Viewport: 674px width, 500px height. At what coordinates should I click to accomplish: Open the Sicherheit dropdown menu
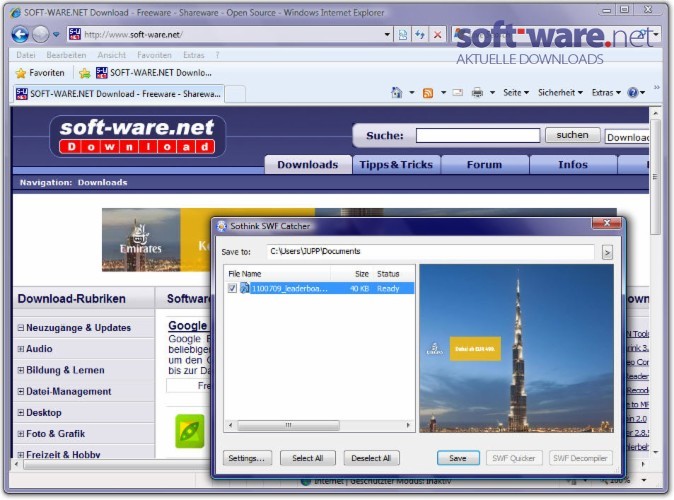560,92
